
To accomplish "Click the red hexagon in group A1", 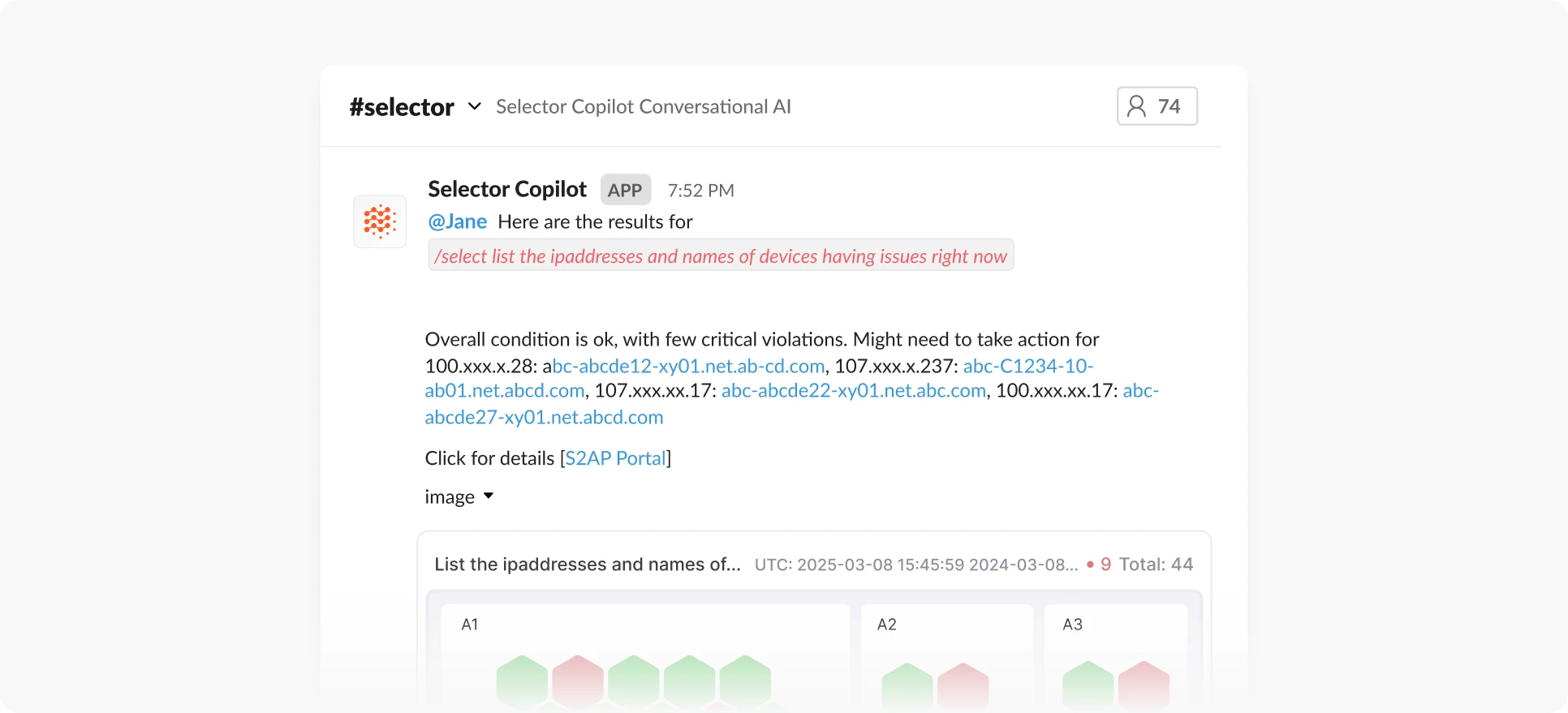I will (578, 681).
